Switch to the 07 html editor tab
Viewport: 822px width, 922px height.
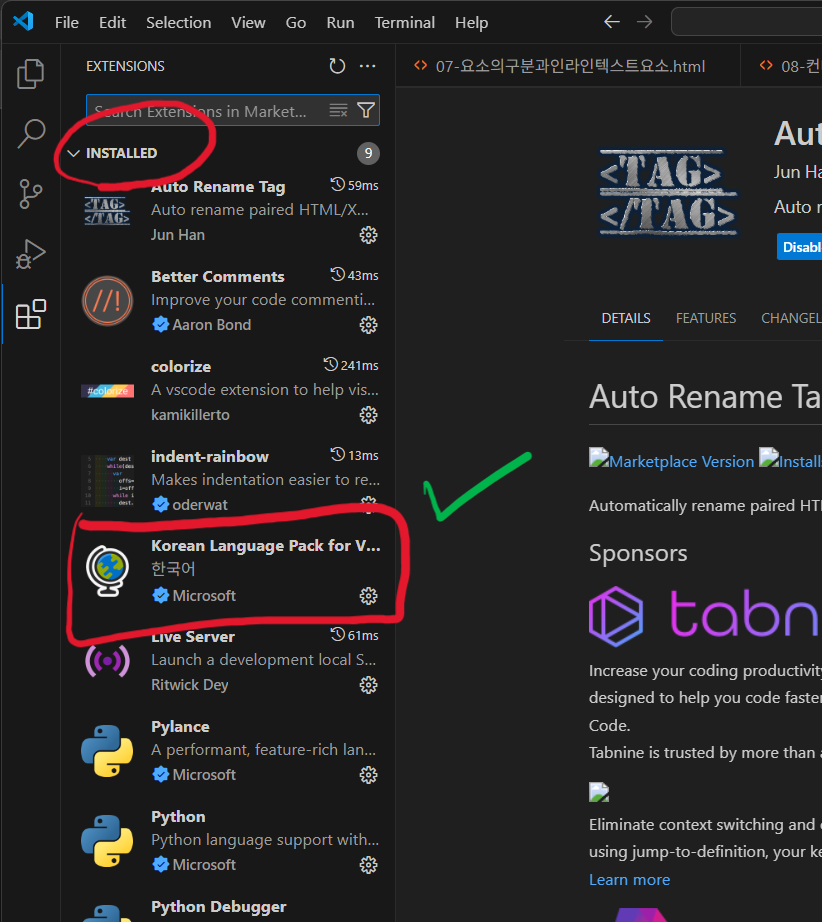(568, 66)
